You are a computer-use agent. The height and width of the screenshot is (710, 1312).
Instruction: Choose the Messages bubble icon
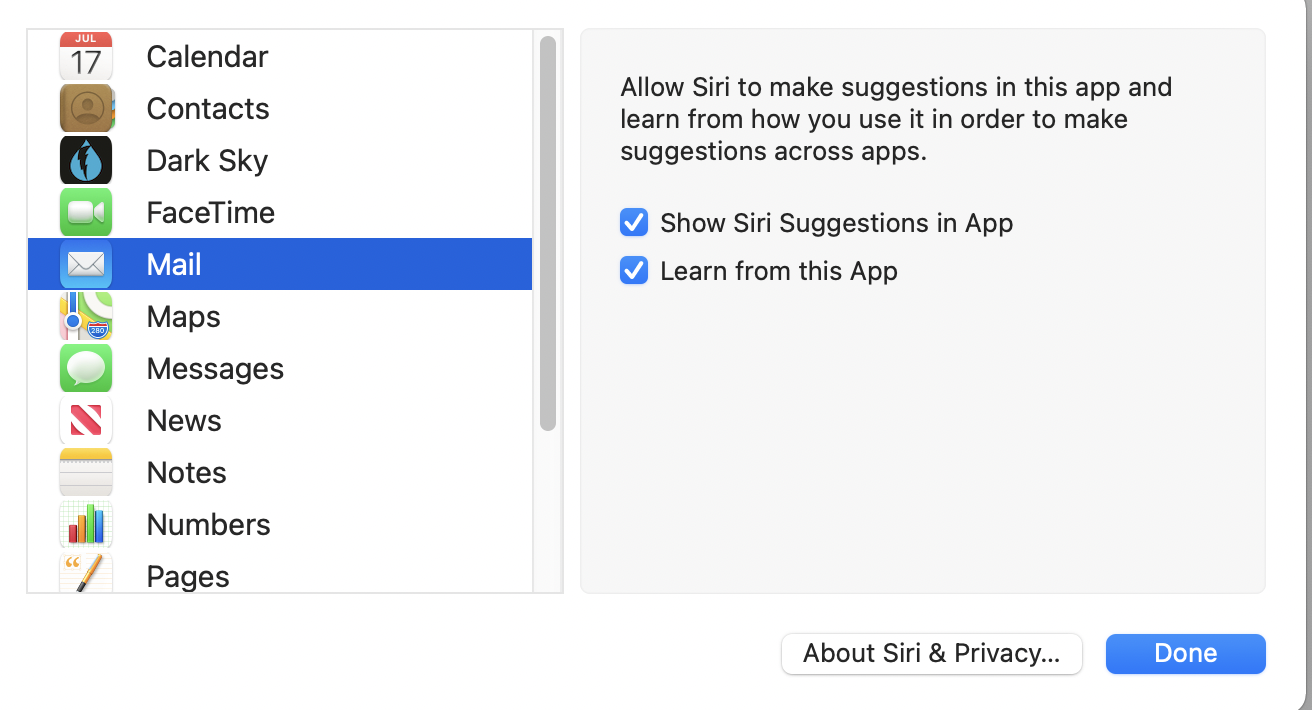pyautogui.click(x=86, y=368)
